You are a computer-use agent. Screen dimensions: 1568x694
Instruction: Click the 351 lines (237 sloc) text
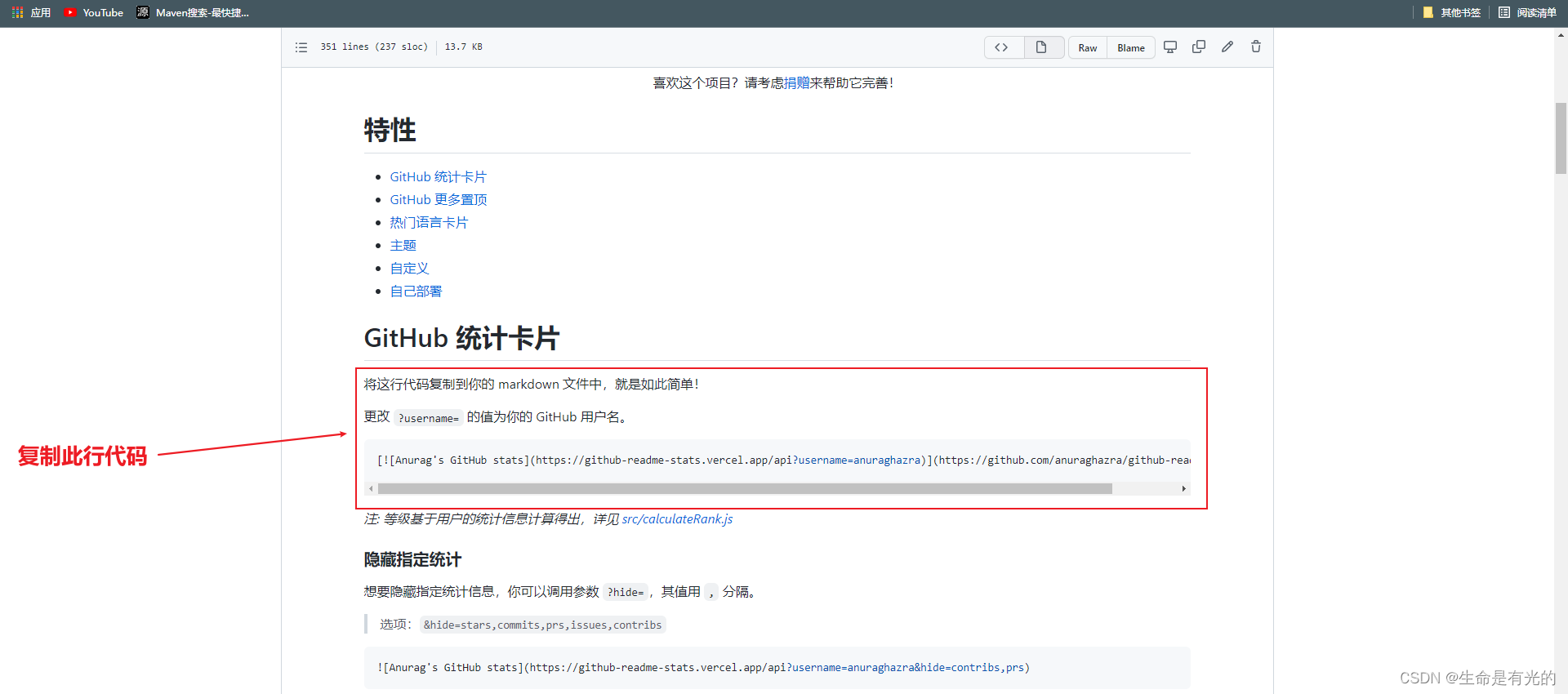point(374,47)
